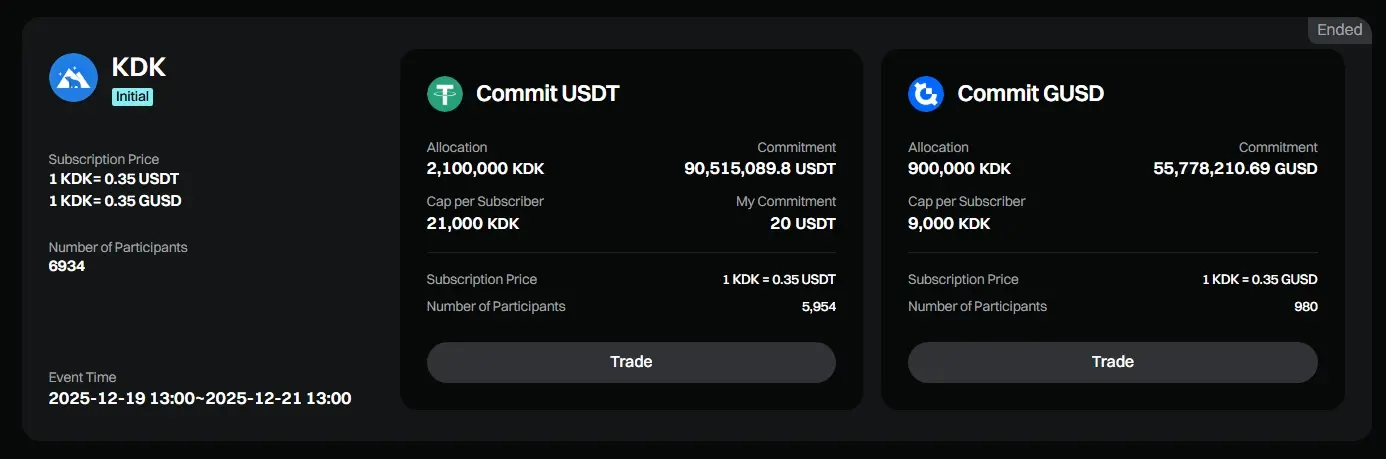This screenshot has height=459, width=1386.
Task: Click the 55,778,210.69 GUSD commitment value
Action: click(1235, 168)
